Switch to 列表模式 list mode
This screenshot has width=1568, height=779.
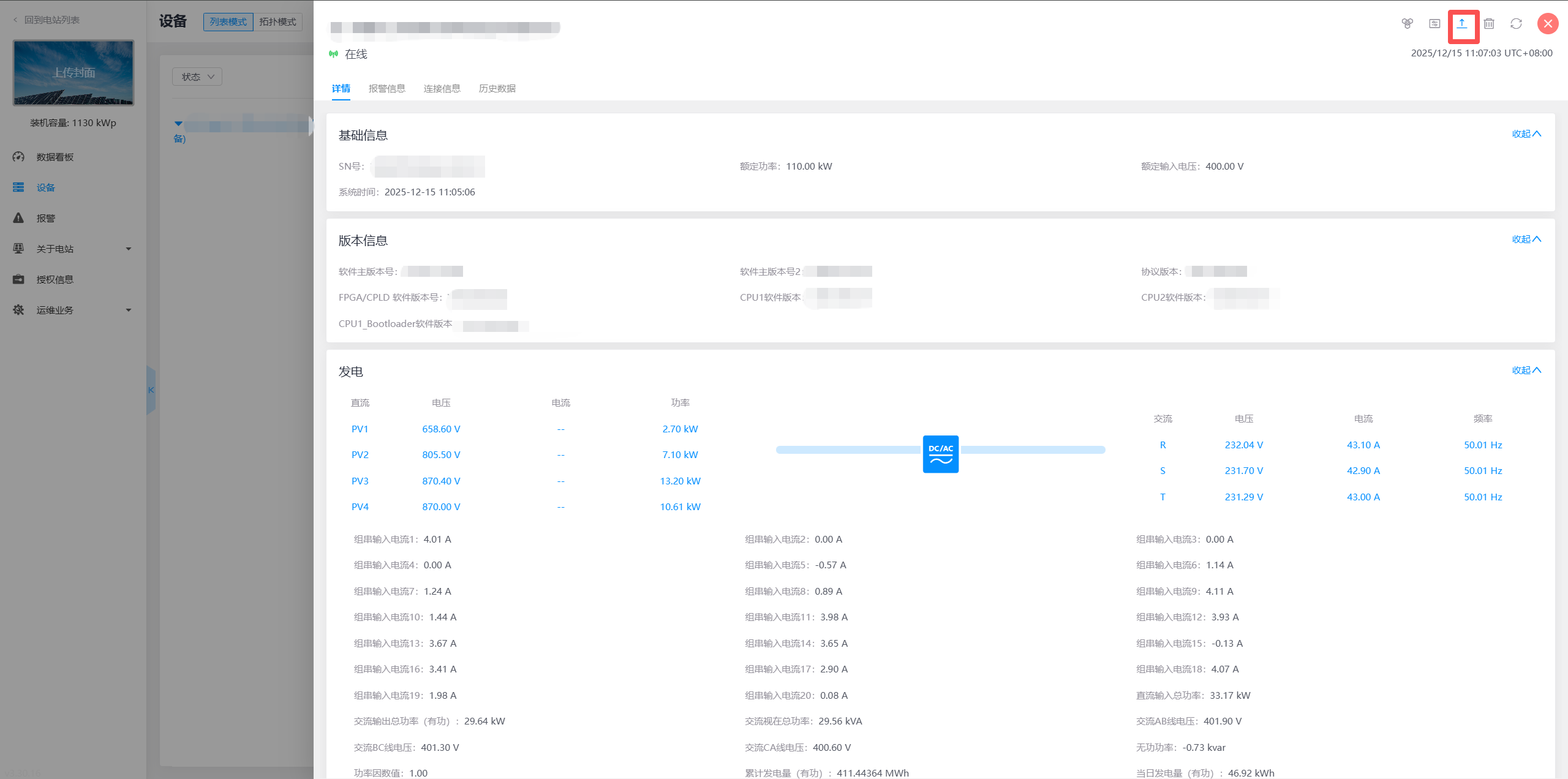point(228,22)
